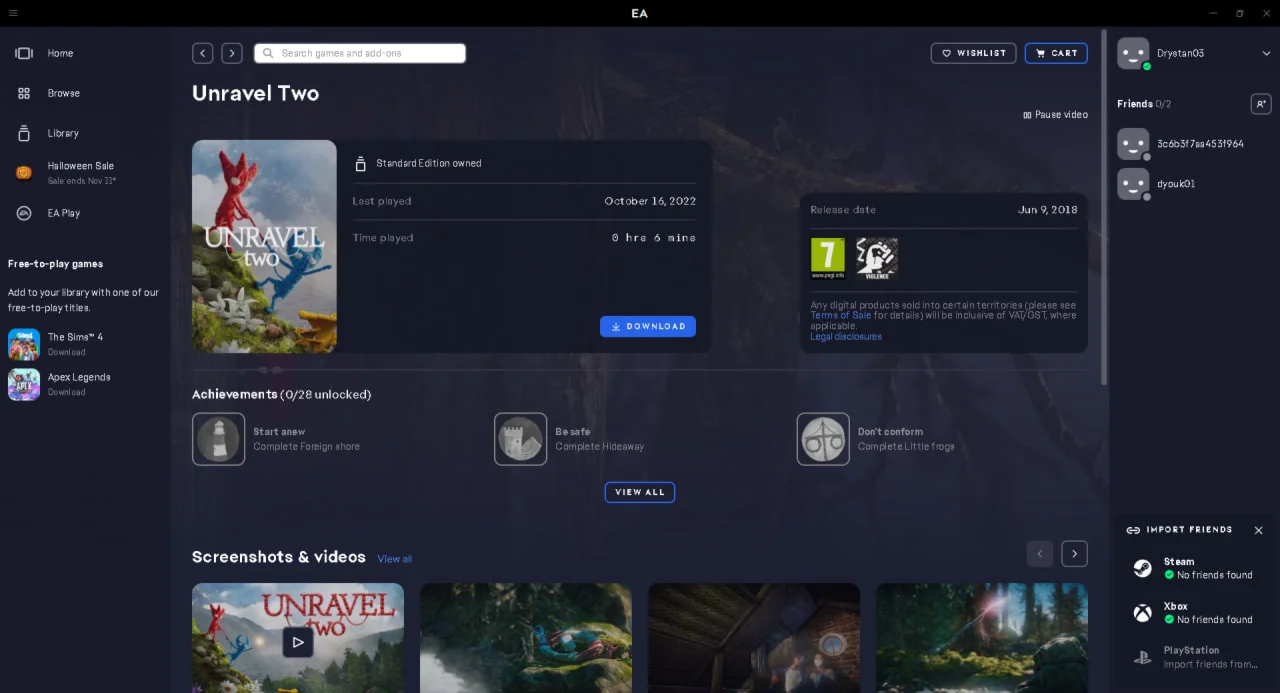The width and height of the screenshot is (1280, 693).
Task: Pause the background video
Action: pyautogui.click(x=1055, y=115)
